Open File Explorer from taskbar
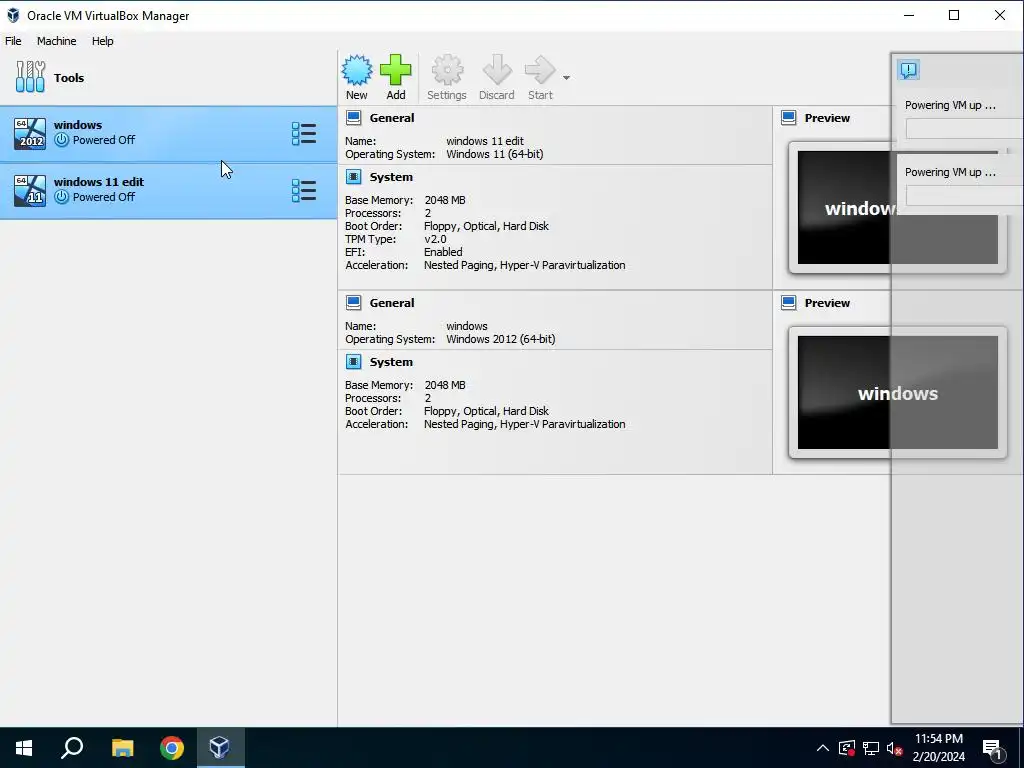This screenshot has width=1024, height=768. pos(122,748)
